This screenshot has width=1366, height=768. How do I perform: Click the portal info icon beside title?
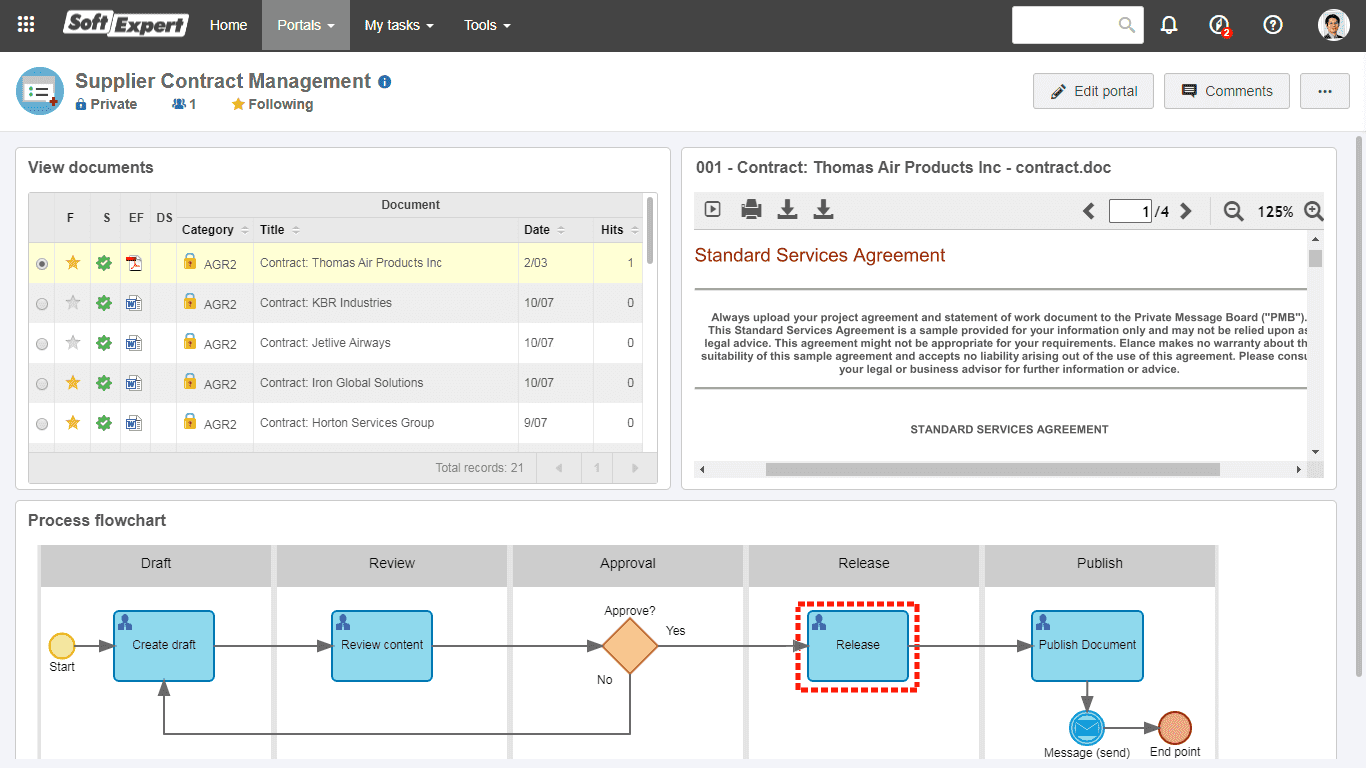click(385, 82)
